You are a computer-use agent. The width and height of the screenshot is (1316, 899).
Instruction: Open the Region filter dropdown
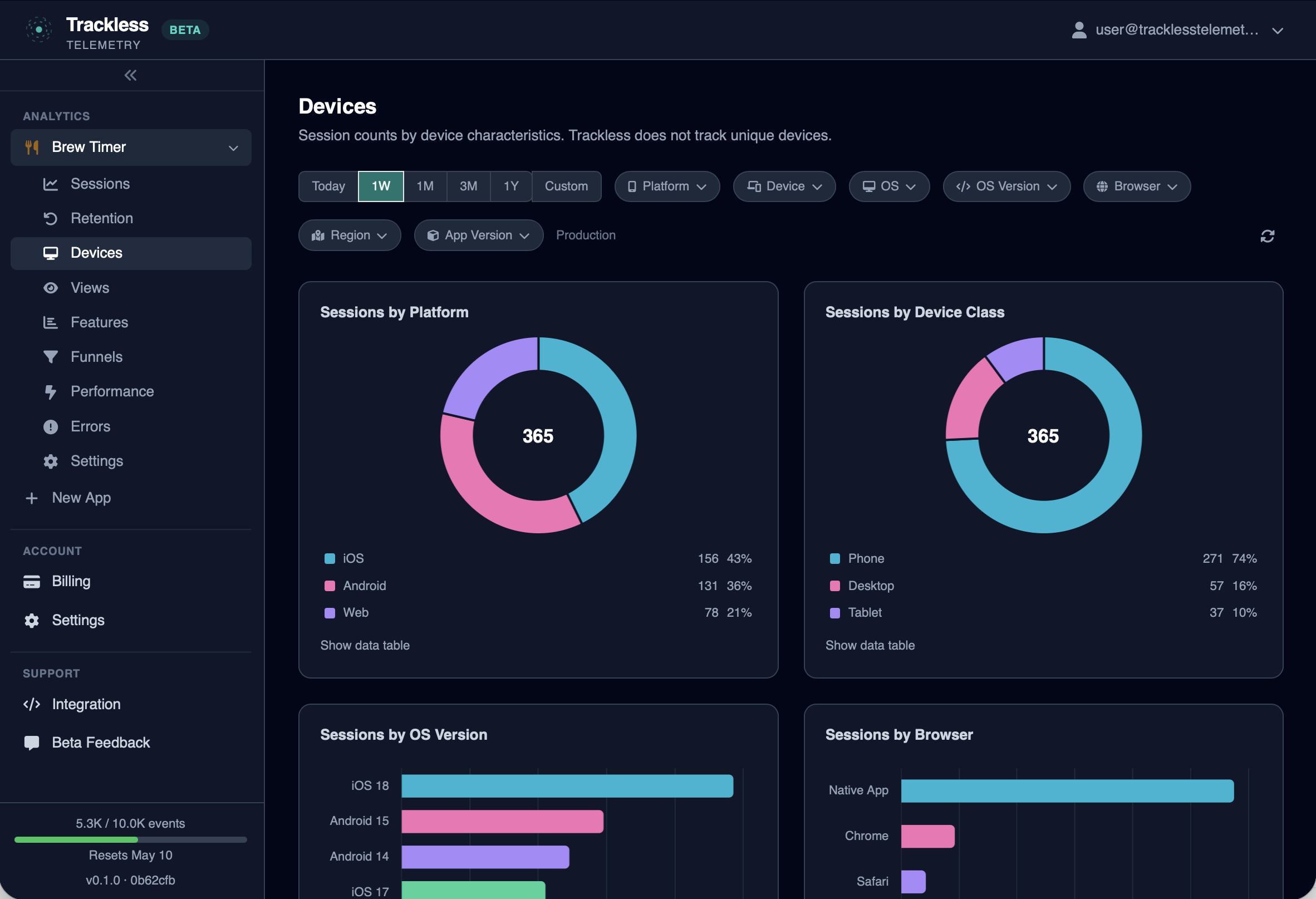pyautogui.click(x=350, y=235)
